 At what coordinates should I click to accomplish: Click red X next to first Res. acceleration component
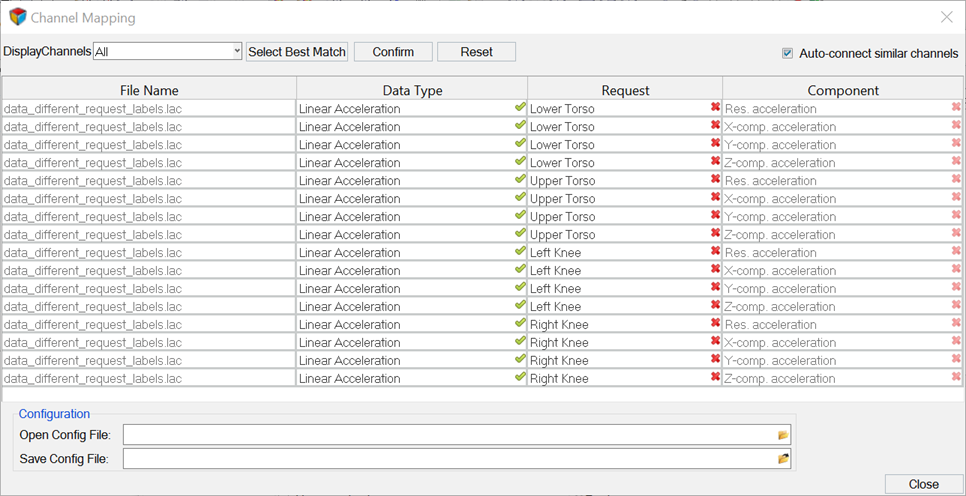(956, 107)
